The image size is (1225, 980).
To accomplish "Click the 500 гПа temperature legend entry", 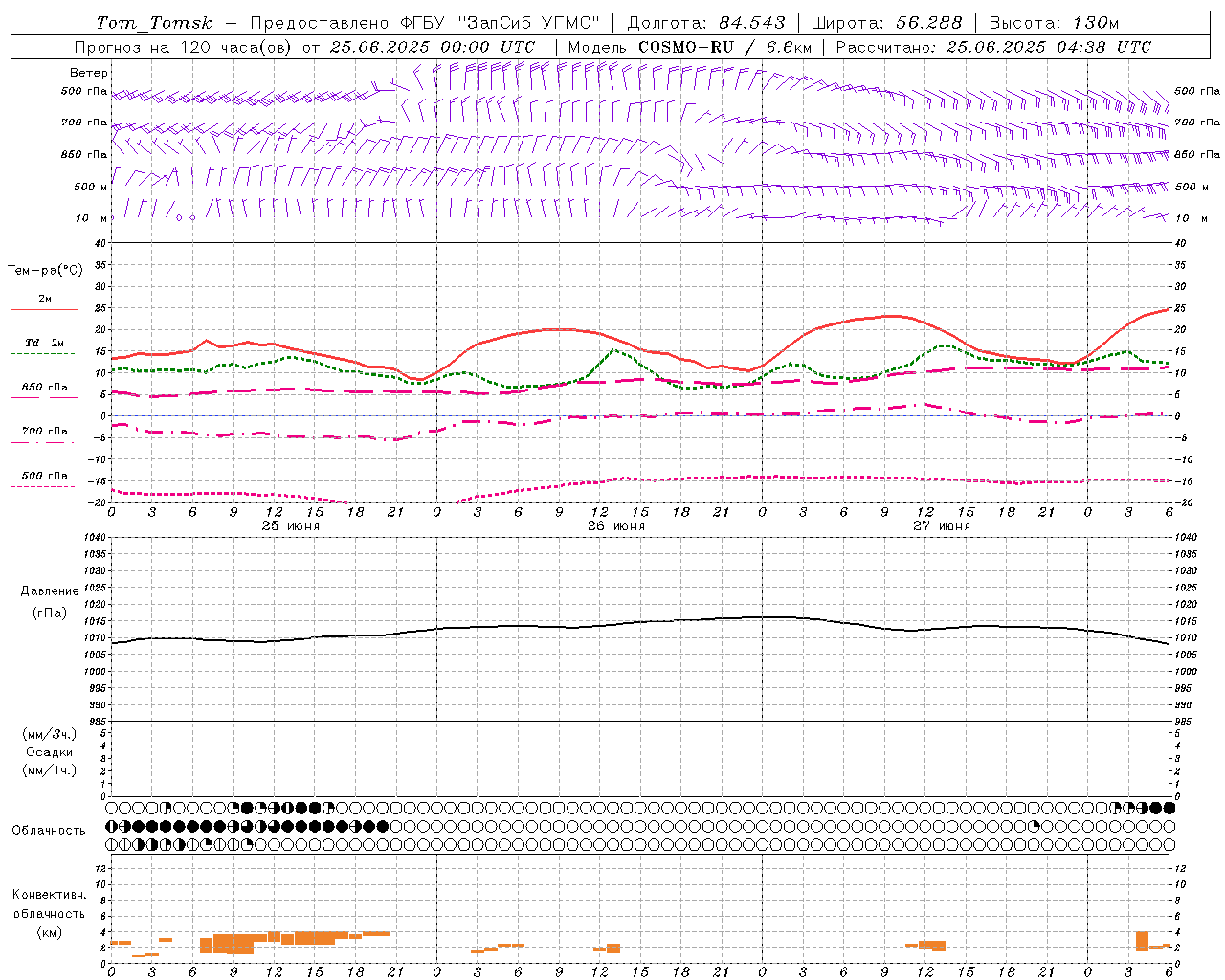I will pos(45,475).
